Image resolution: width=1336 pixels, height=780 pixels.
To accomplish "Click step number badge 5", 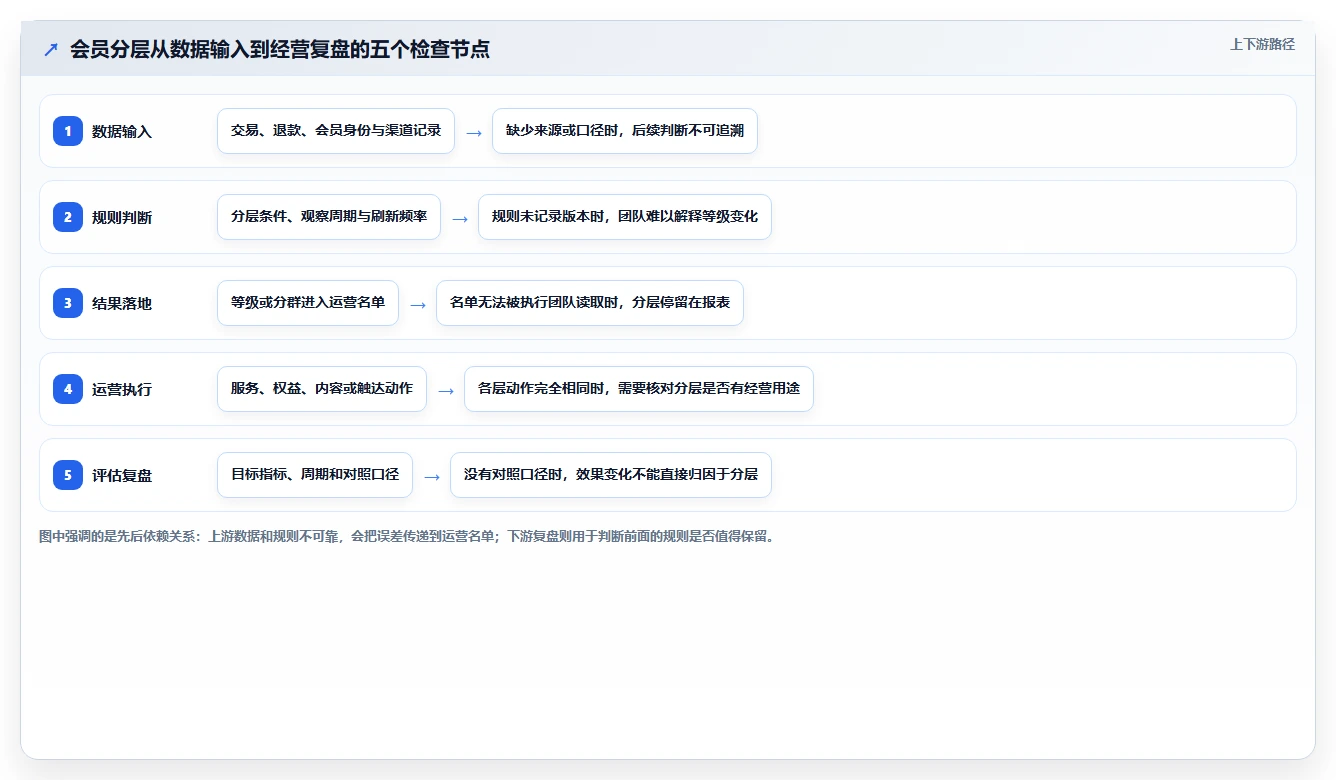I will tap(68, 474).
